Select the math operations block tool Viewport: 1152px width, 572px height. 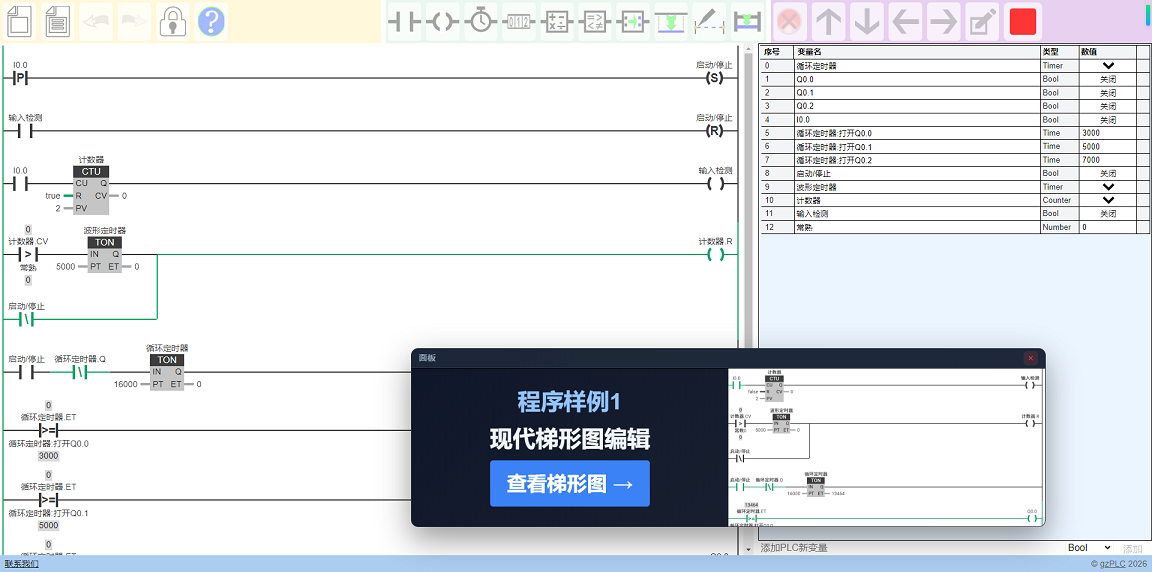(557, 22)
